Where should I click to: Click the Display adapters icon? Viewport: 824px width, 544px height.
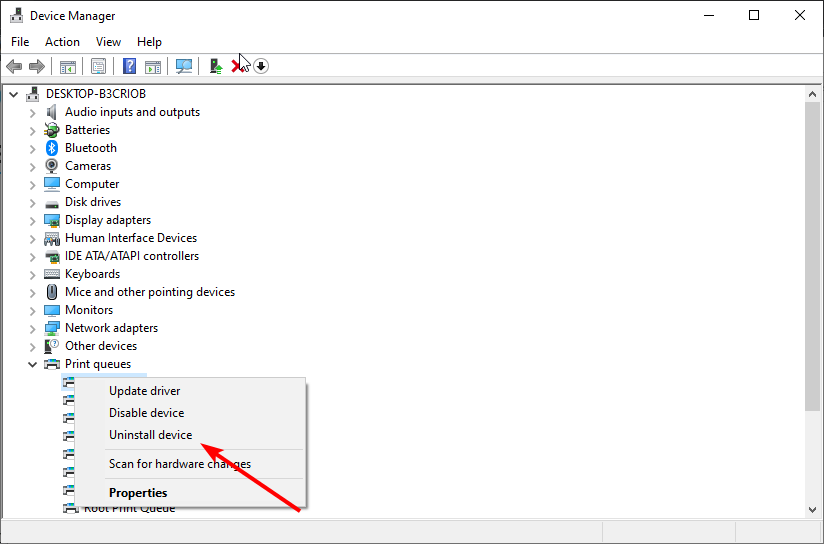52,220
